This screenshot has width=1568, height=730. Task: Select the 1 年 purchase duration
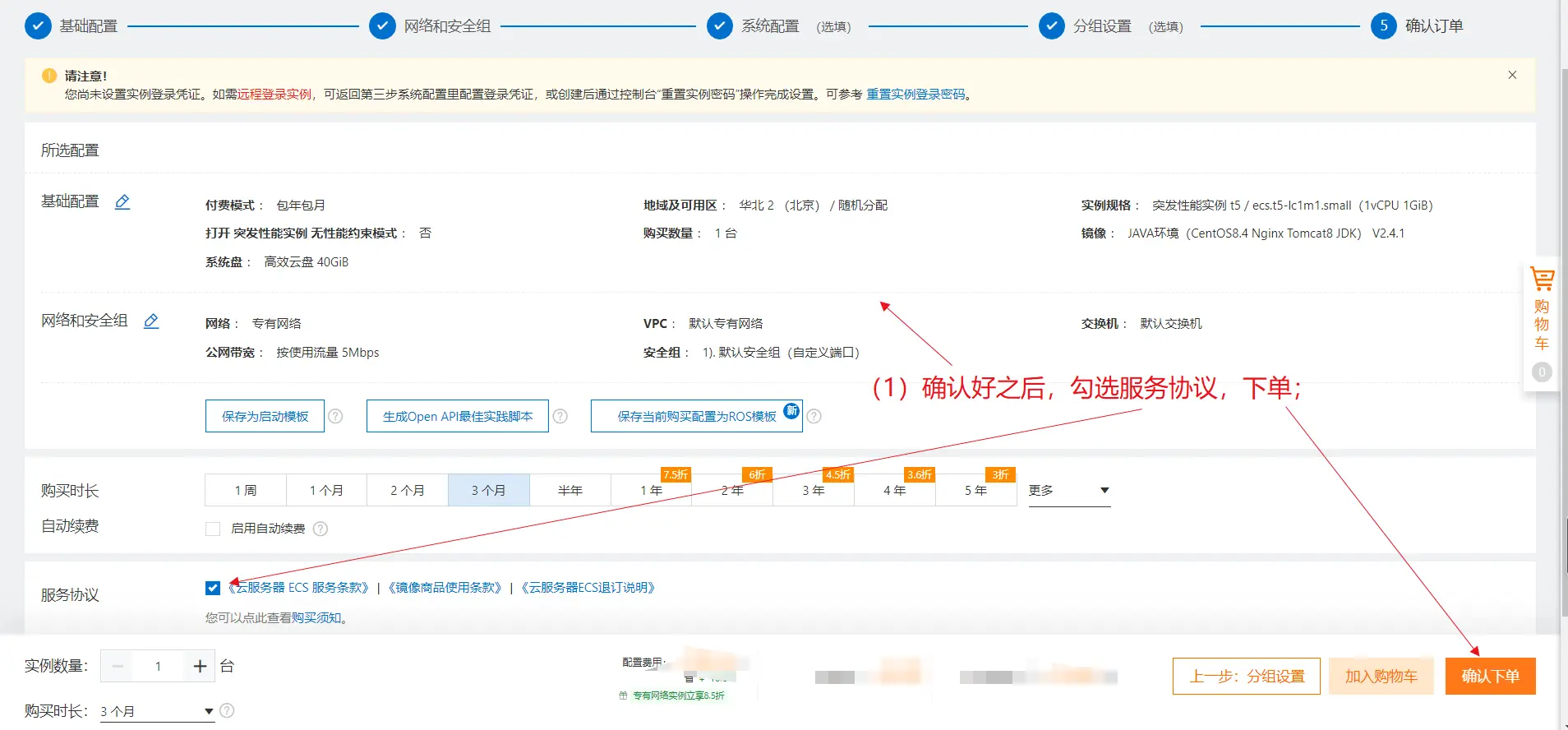coord(651,491)
